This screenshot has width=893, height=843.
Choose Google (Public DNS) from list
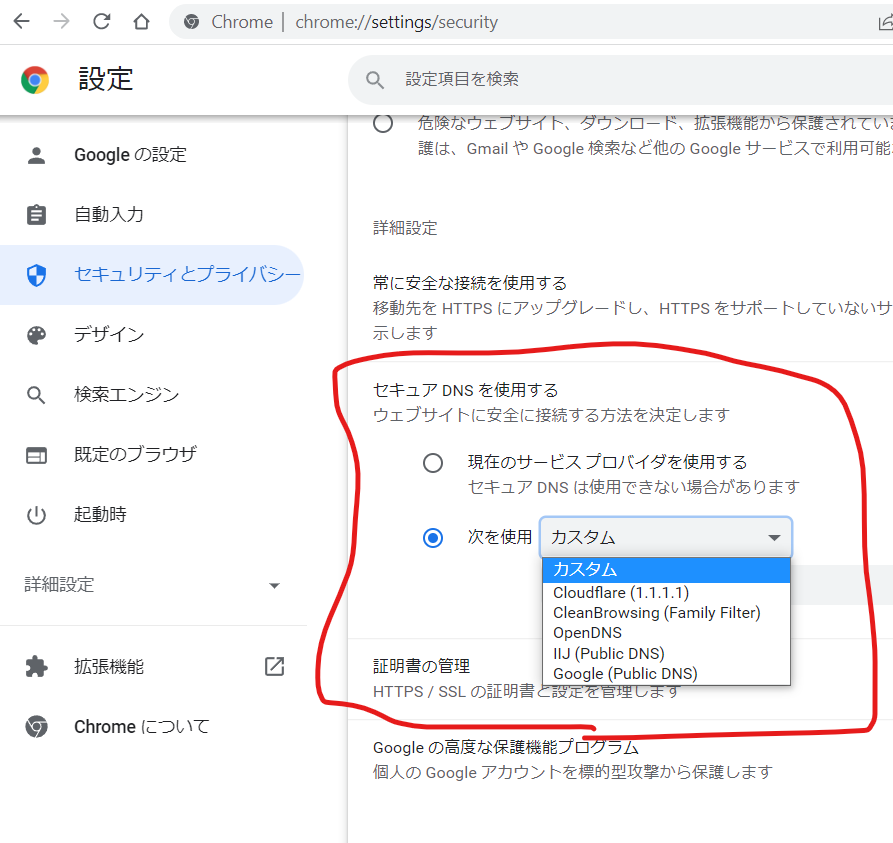666,674
